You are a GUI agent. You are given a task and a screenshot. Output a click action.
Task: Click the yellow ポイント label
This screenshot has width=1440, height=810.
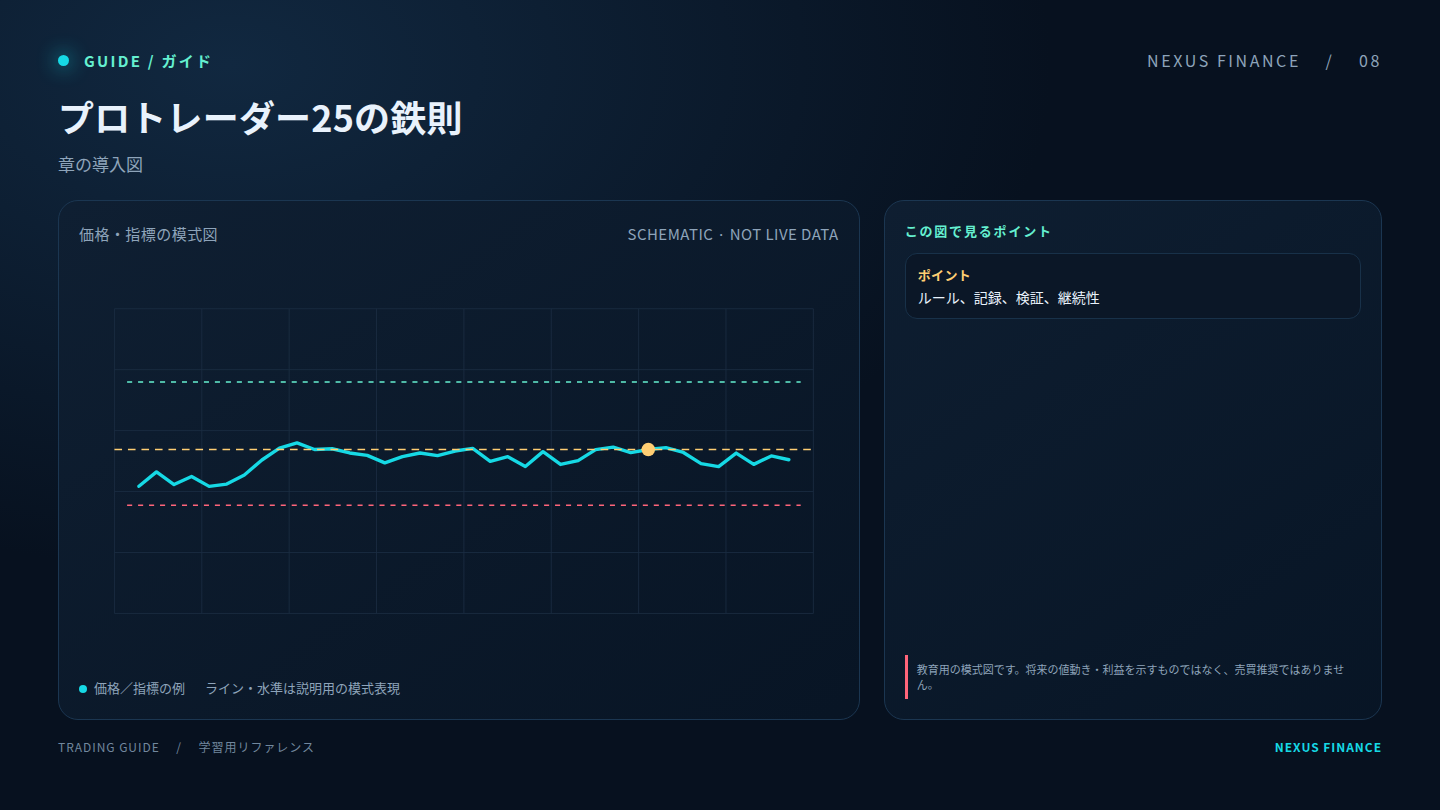click(x=944, y=276)
